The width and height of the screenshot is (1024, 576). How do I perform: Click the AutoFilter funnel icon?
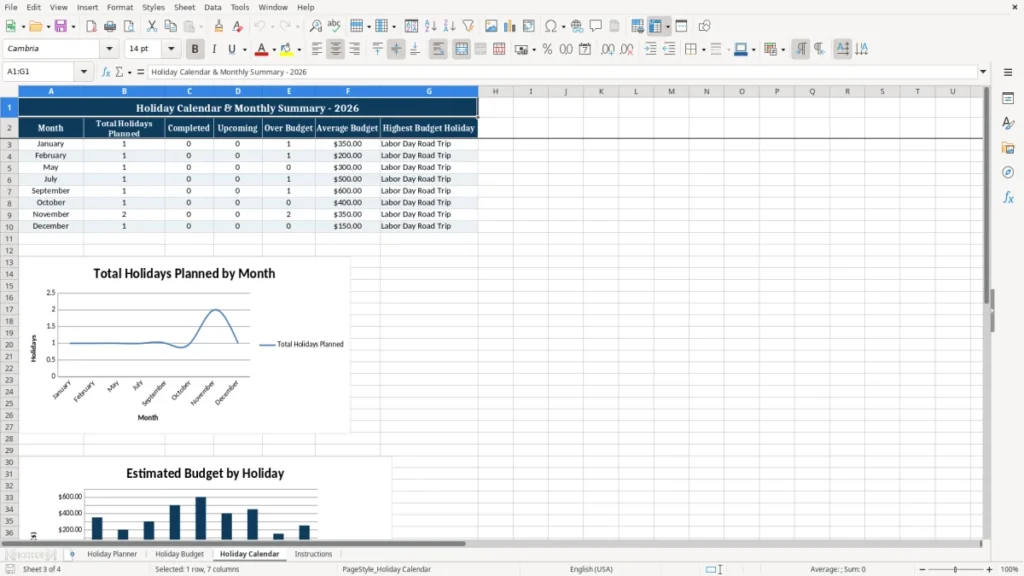click(468, 26)
